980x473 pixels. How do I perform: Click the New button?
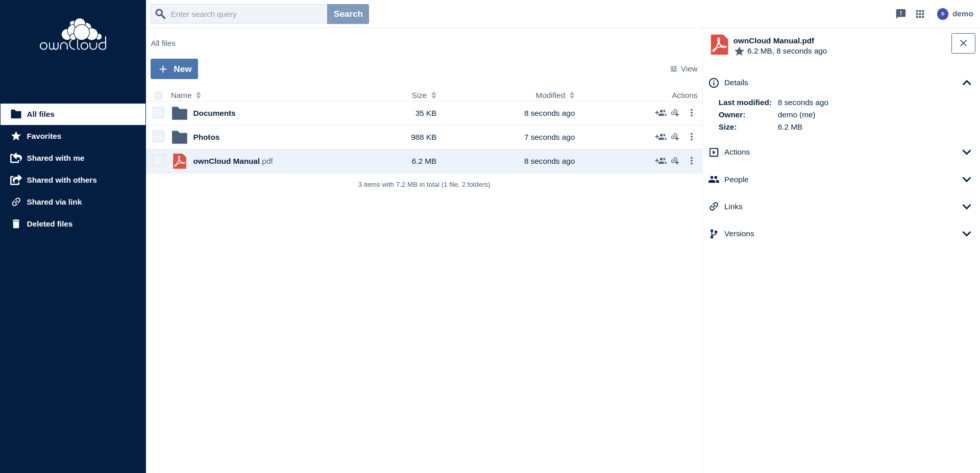pos(174,69)
